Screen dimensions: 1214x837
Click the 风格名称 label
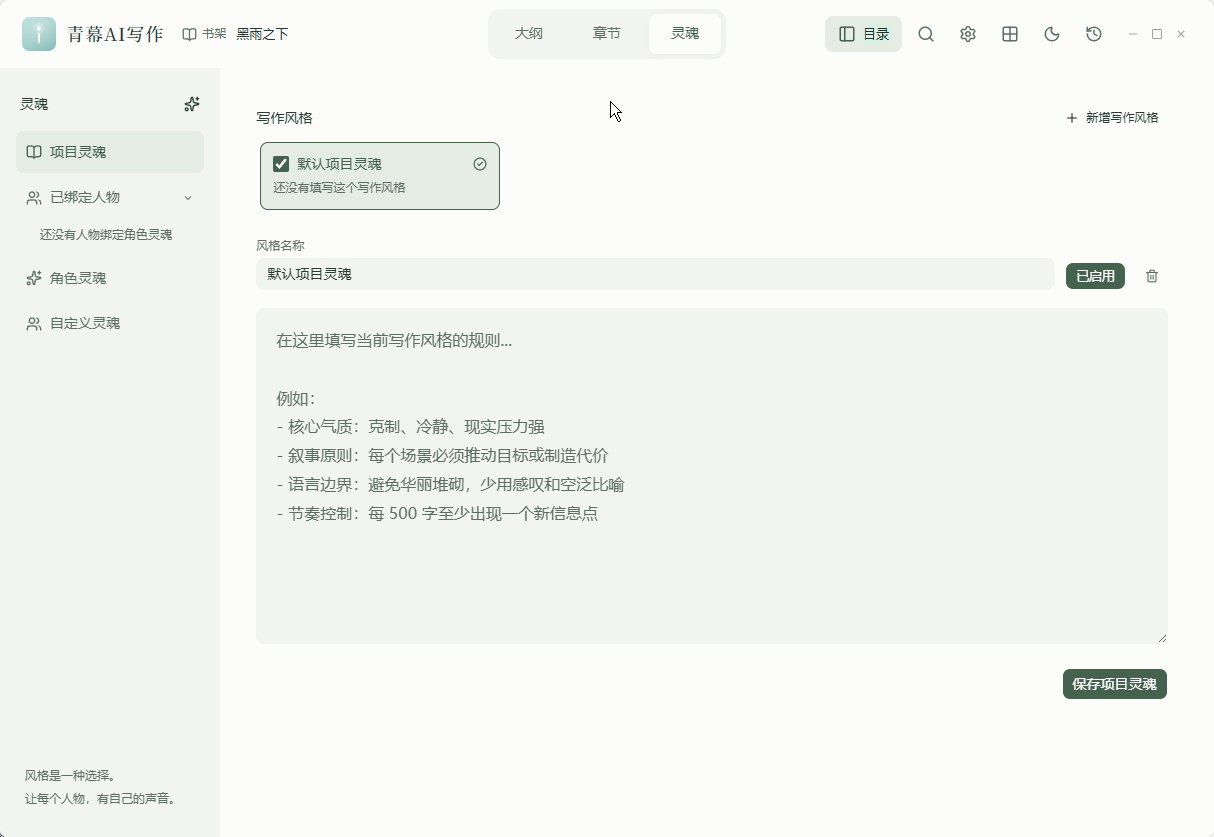coord(280,245)
